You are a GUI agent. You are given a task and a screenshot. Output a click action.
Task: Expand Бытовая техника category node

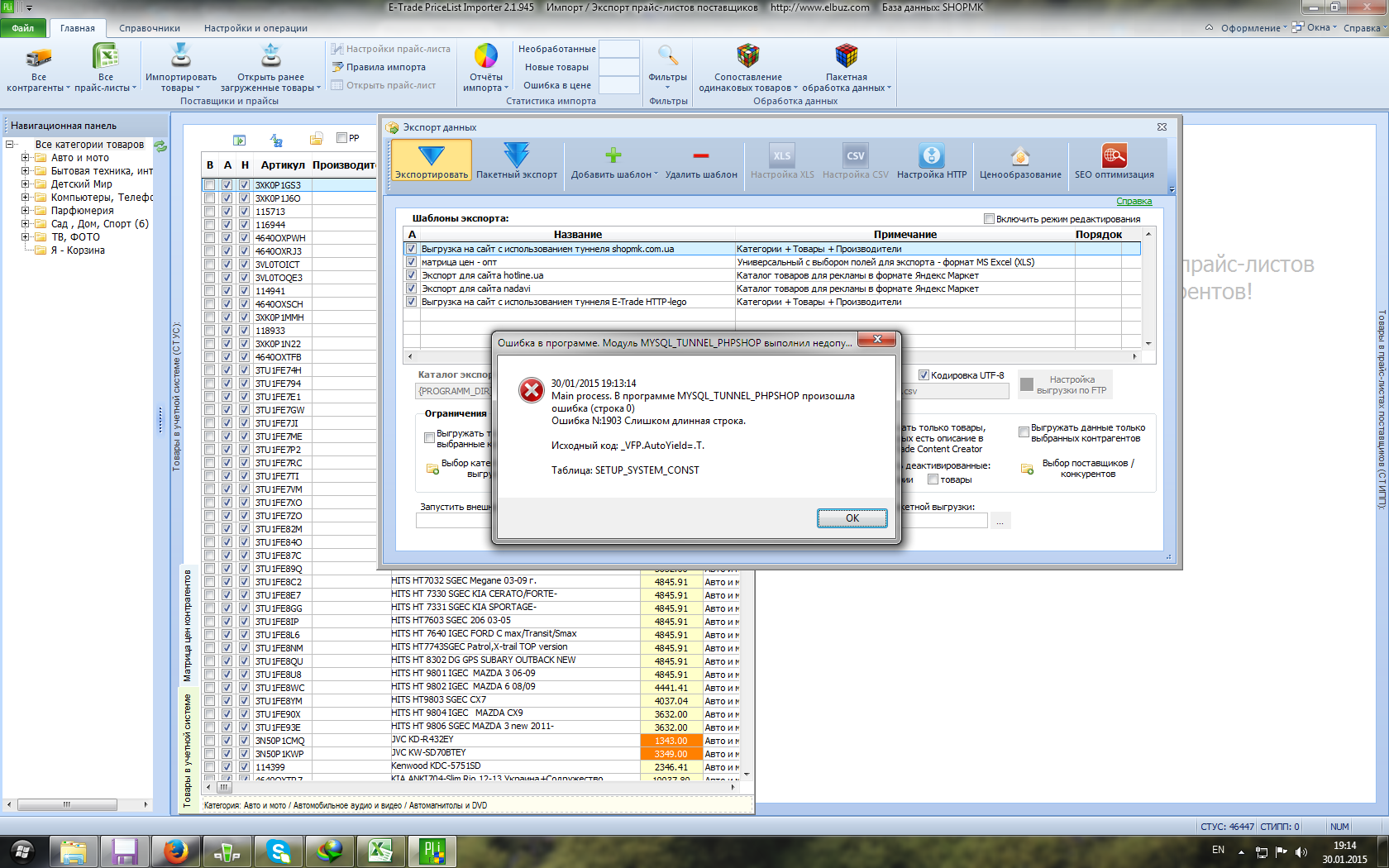pos(25,171)
